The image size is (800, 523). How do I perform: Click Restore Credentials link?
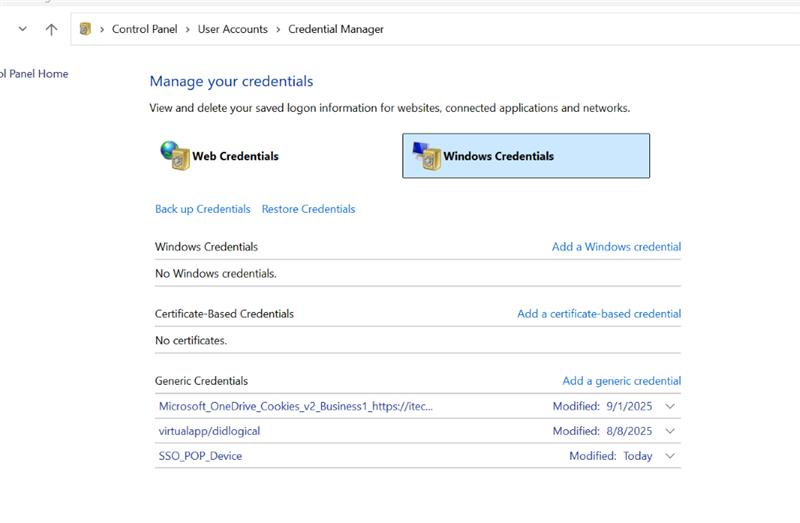click(308, 209)
